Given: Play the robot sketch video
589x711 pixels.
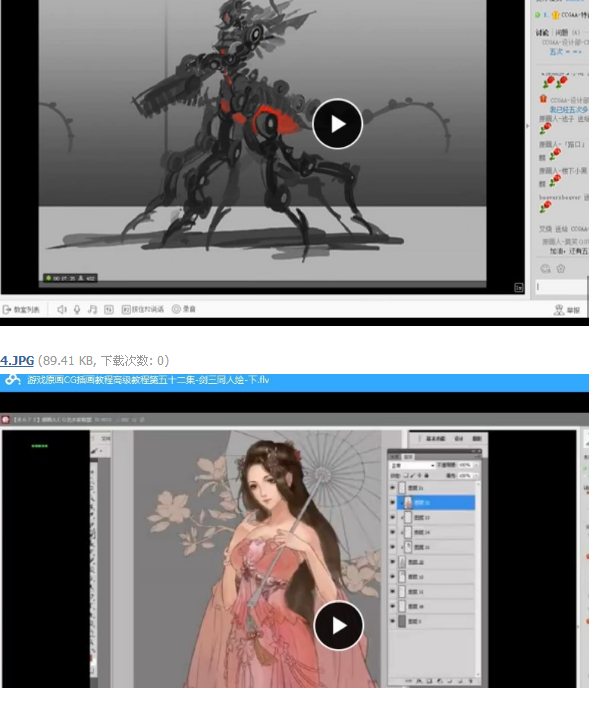Looking at the screenshot, I should point(337,124).
